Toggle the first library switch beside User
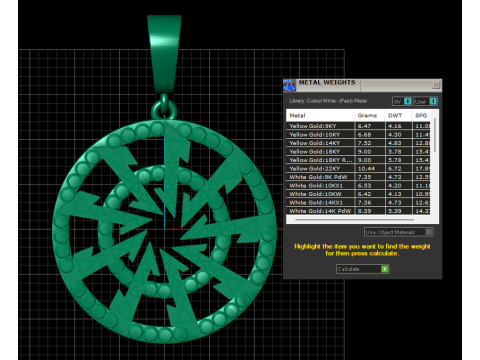Image resolution: width=480 pixels, height=360 pixels. [402, 101]
